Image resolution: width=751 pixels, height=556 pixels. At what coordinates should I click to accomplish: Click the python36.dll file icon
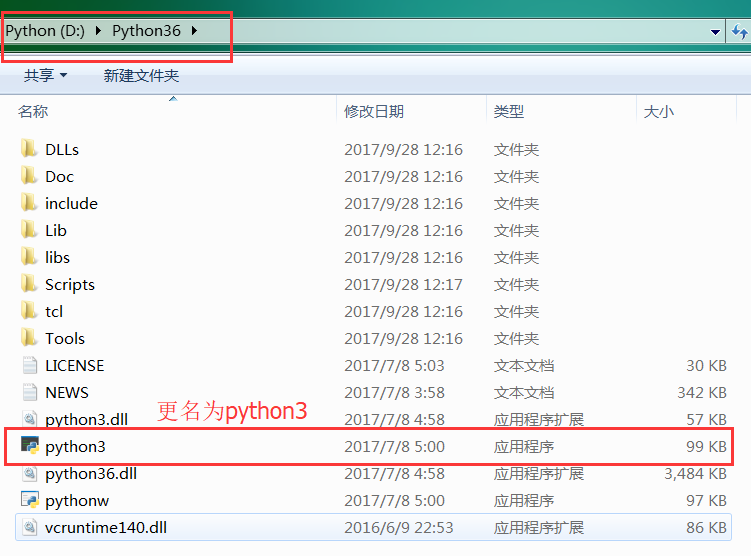(30, 473)
